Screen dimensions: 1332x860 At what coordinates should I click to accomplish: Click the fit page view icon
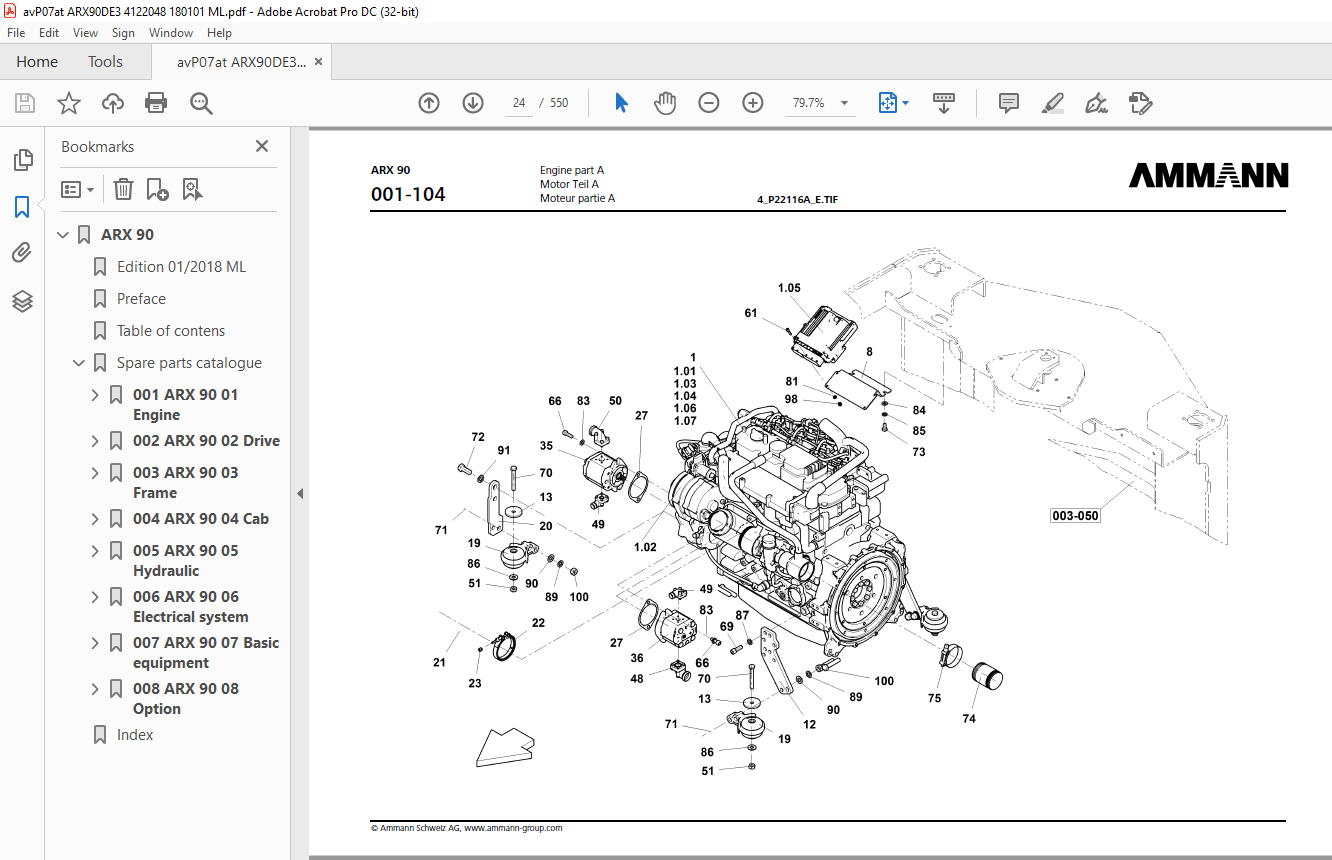pos(887,103)
